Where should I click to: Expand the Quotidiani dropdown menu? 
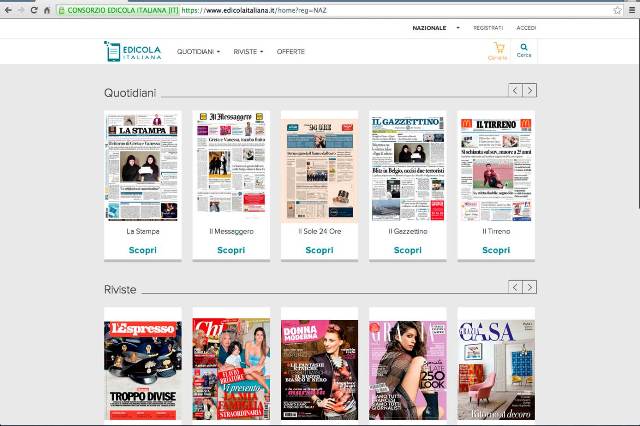coord(197,51)
